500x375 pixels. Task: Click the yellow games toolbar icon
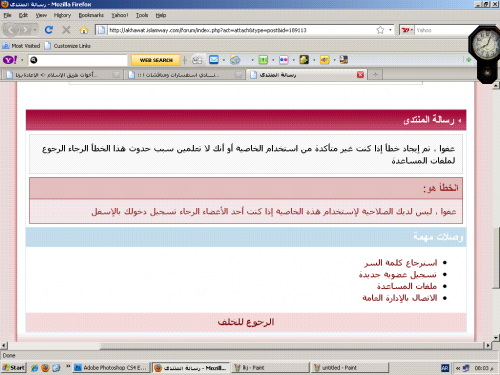click(x=304, y=60)
